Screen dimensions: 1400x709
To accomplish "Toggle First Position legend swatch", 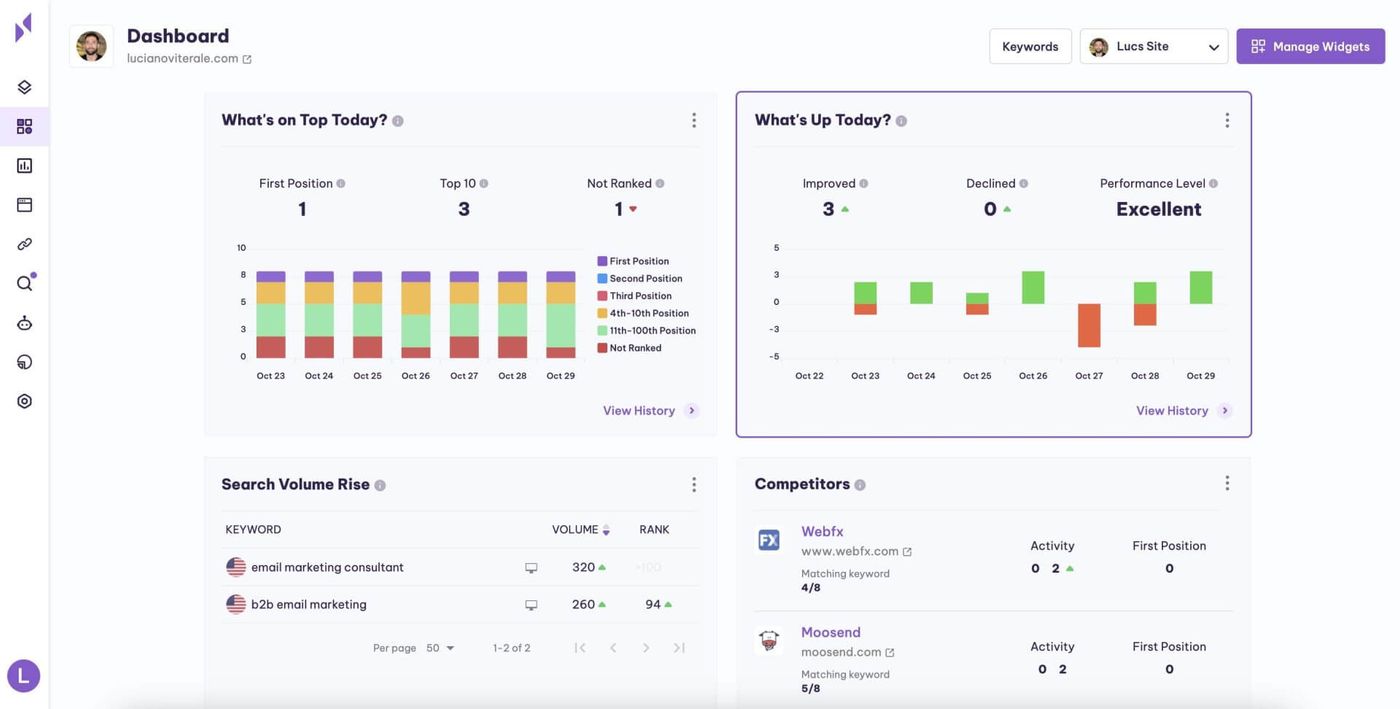I will pos(602,261).
